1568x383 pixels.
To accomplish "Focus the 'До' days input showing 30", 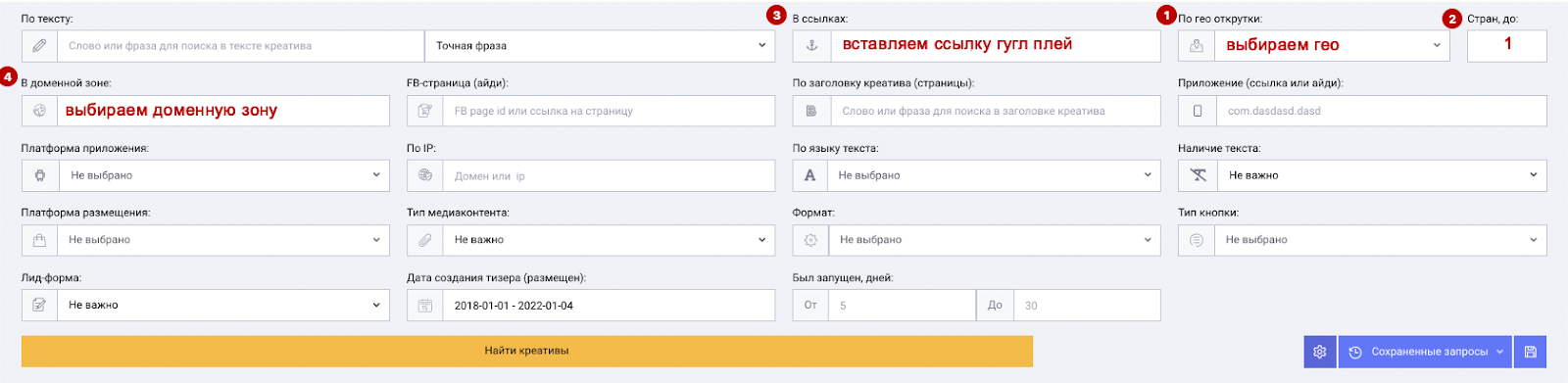I will click(x=1087, y=305).
